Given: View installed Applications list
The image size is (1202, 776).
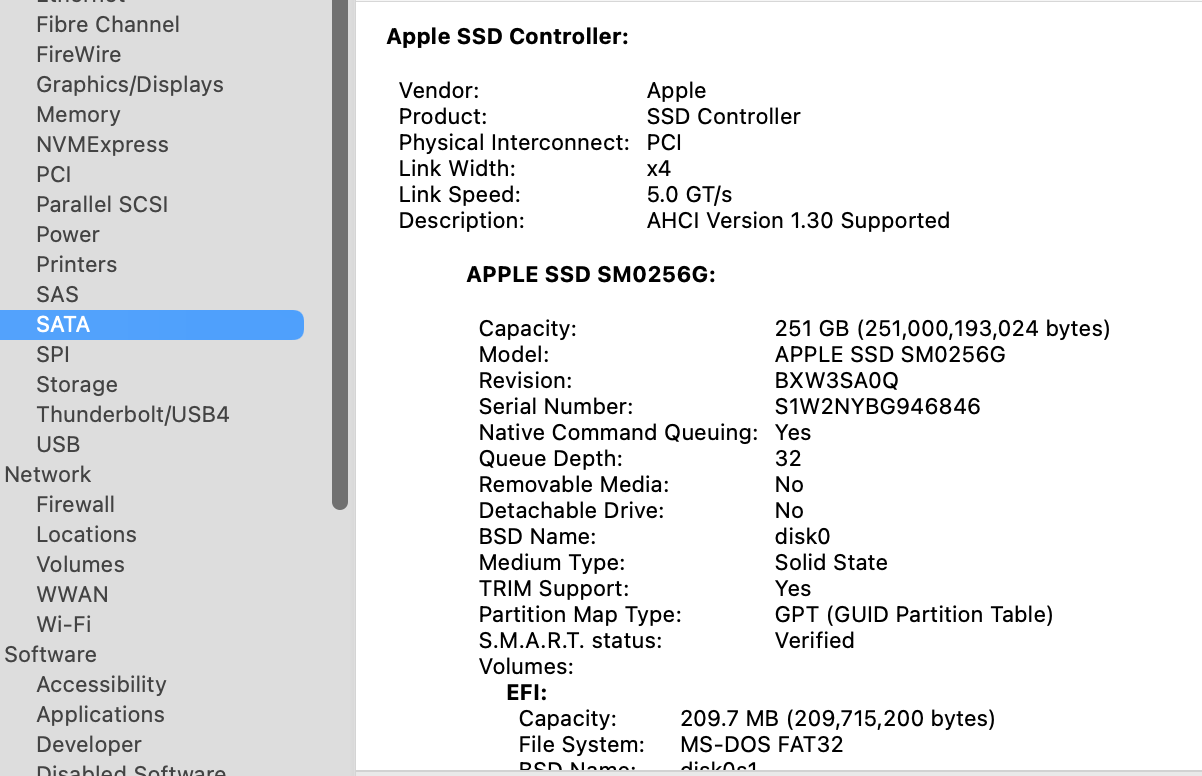Looking at the screenshot, I should tap(100, 714).
